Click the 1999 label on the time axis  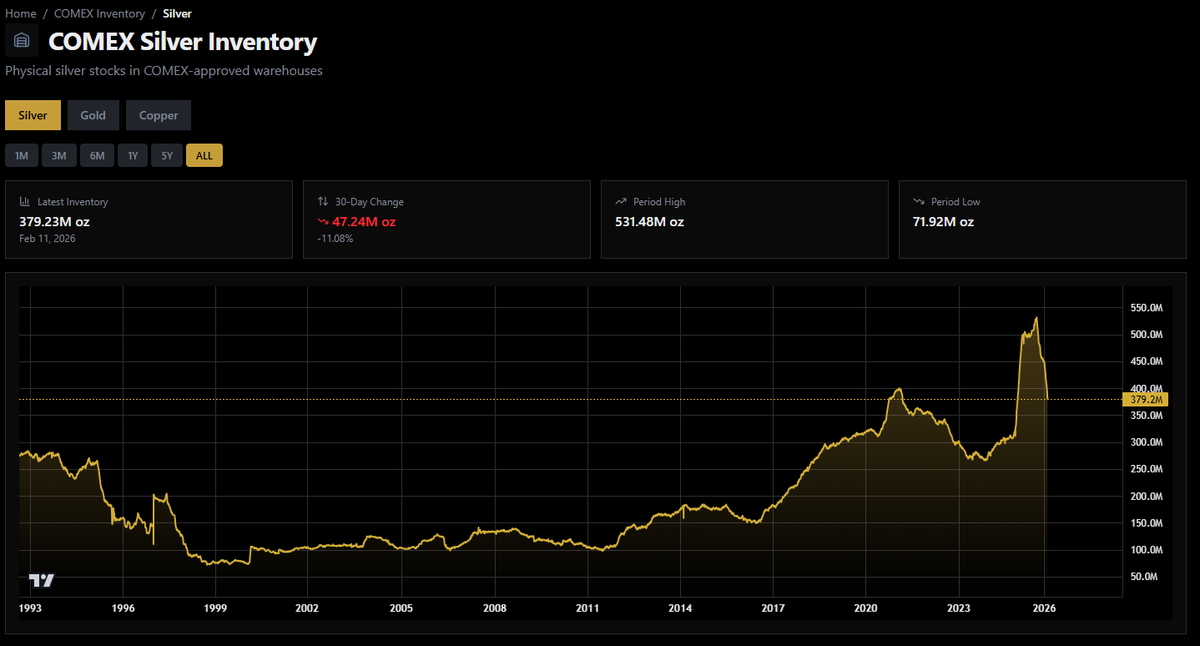(215, 608)
